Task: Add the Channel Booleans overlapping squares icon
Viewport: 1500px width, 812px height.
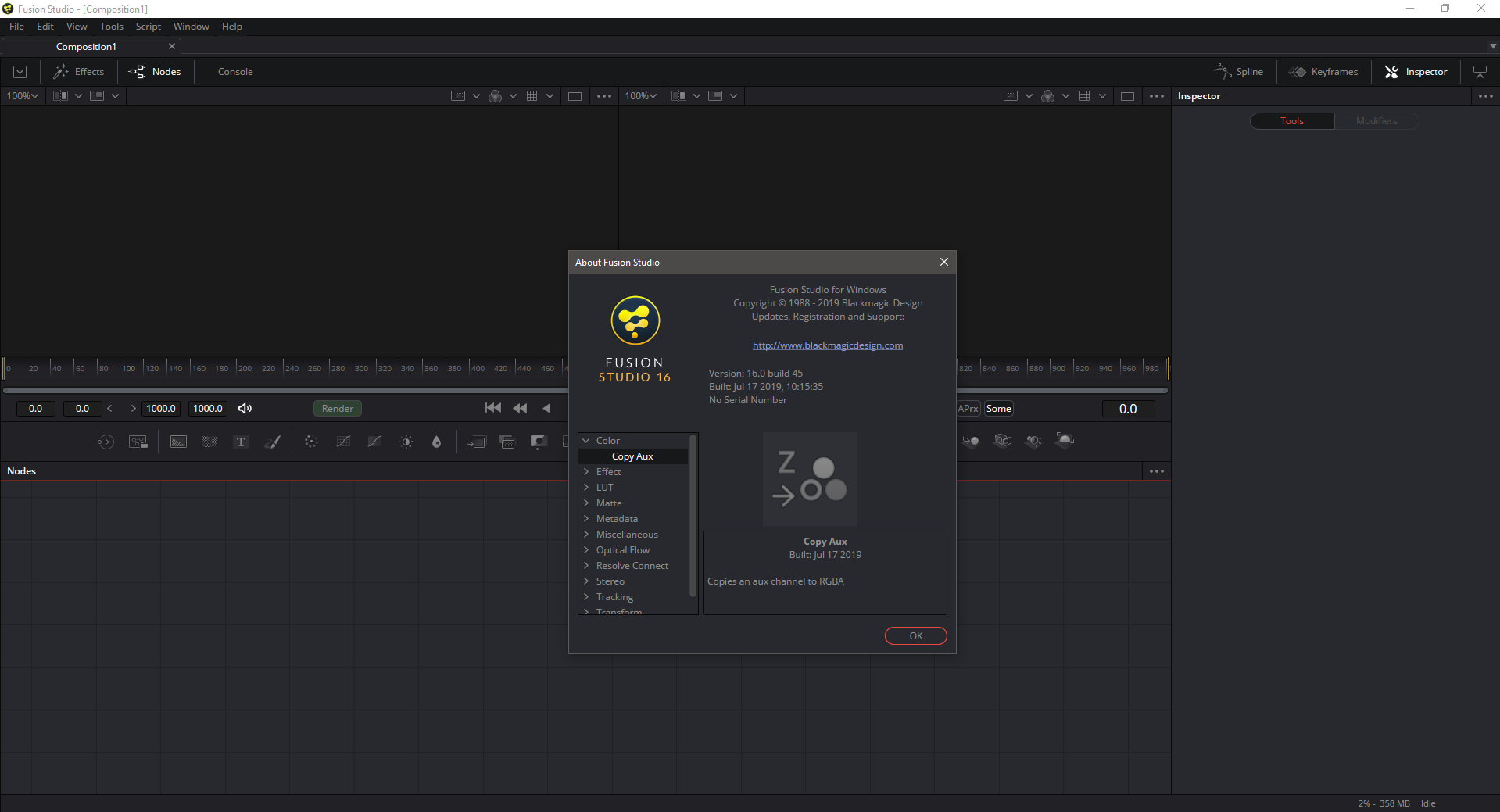Action: coord(507,442)
